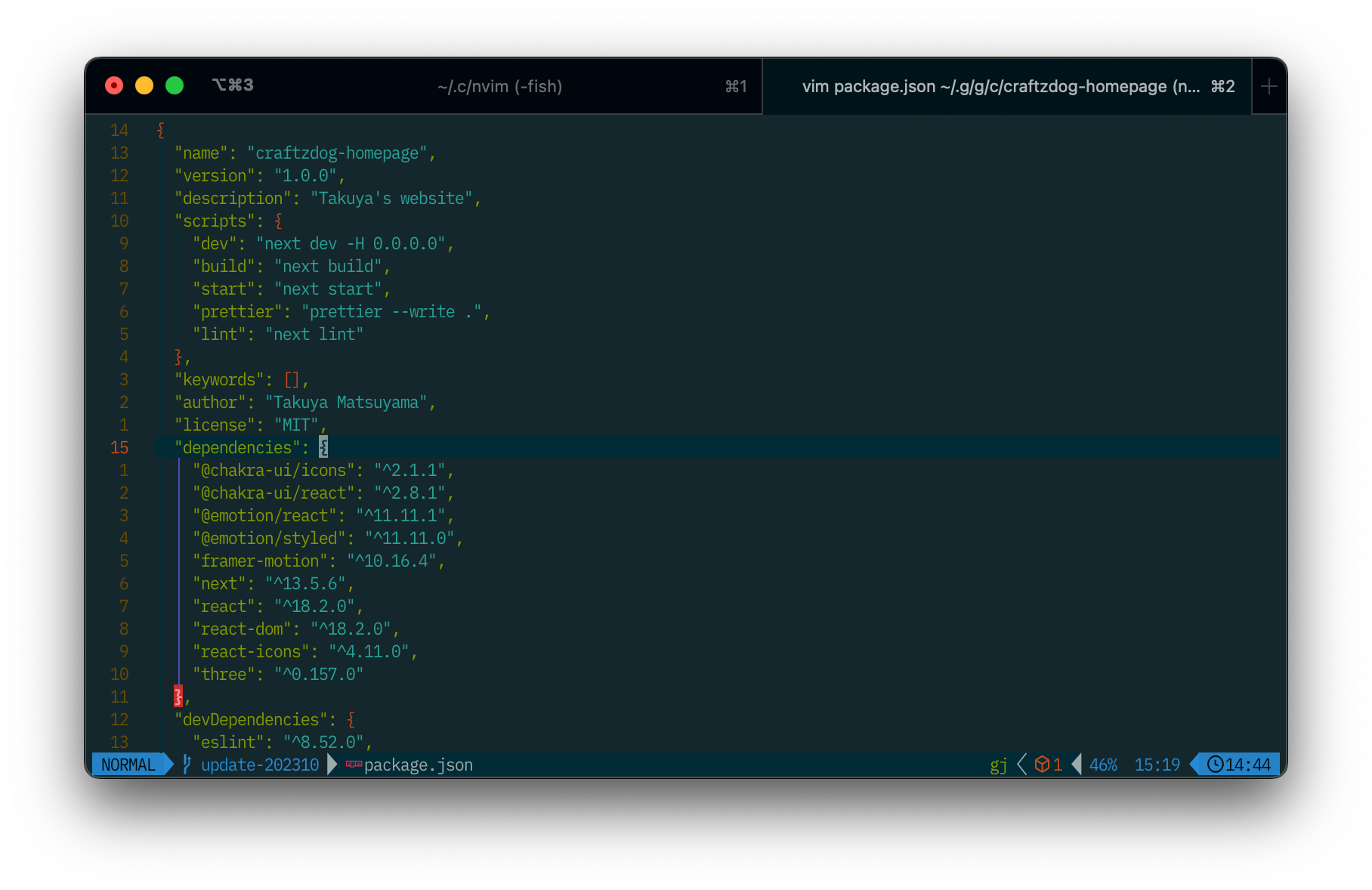Click the opening root brace on first line
The height and width of the screenshot is (890, 1372).
160,130
